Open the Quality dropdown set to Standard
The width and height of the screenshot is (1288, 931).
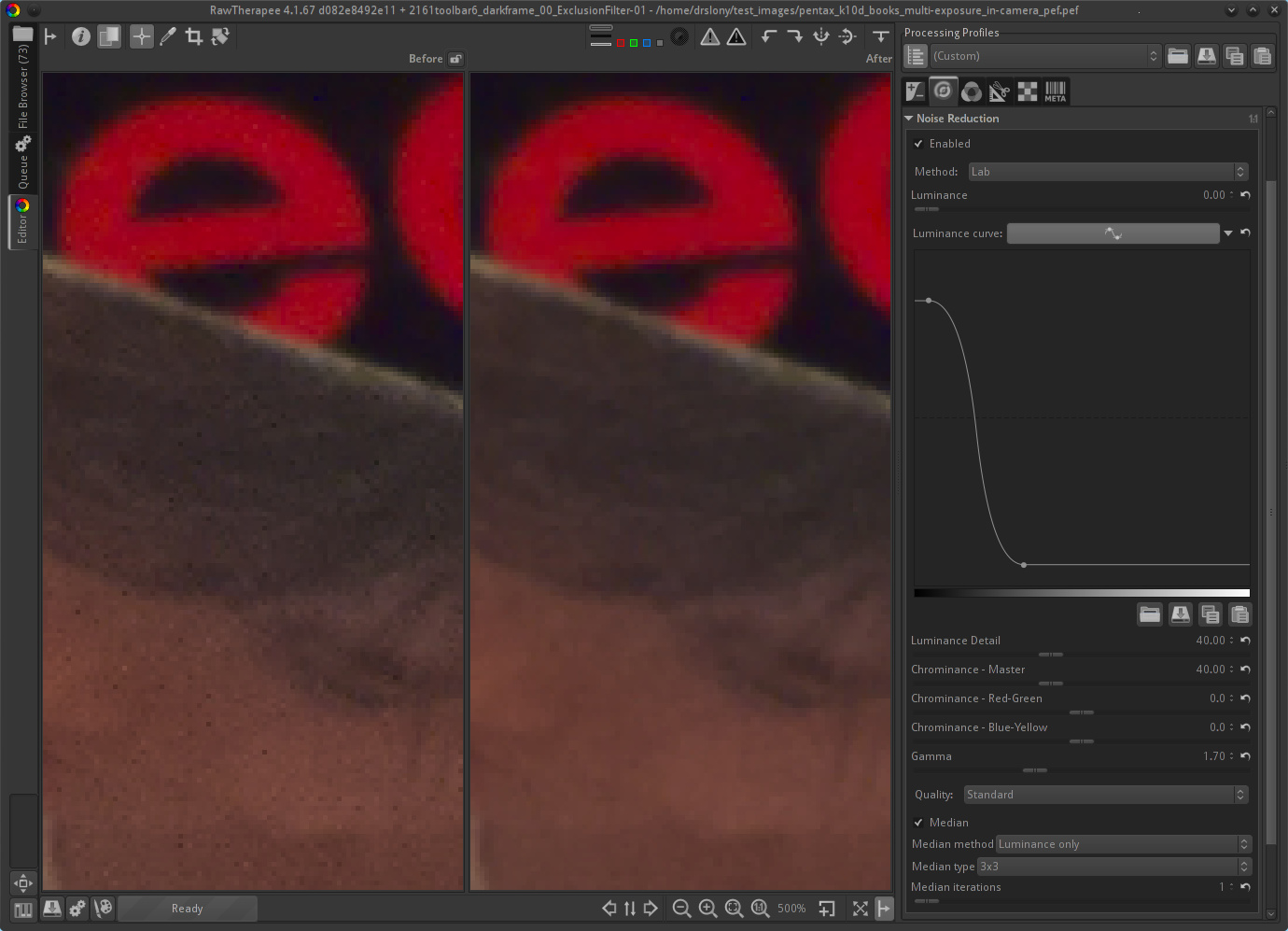pyautogui.click(x=1105, y=795)
